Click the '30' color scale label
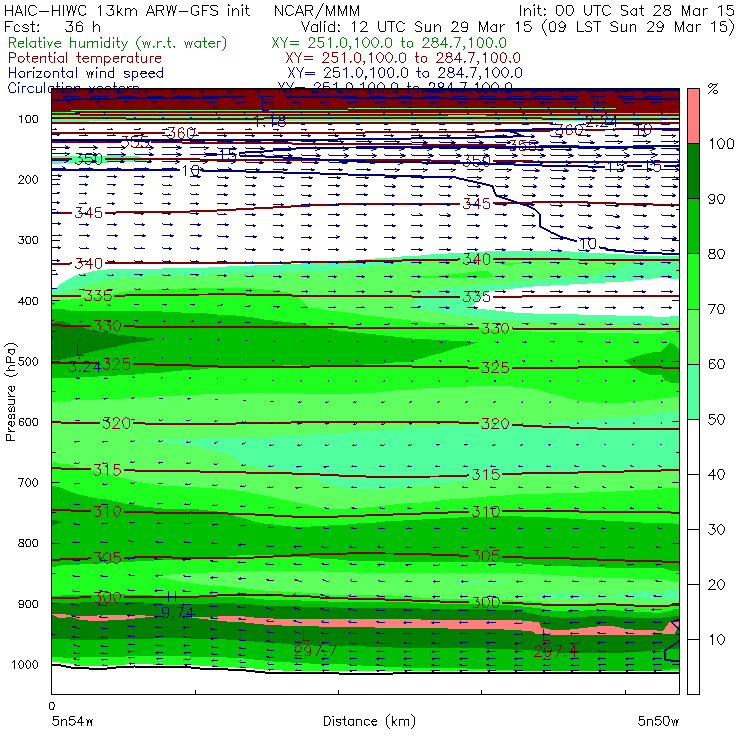740x740 pixels. 716,530
